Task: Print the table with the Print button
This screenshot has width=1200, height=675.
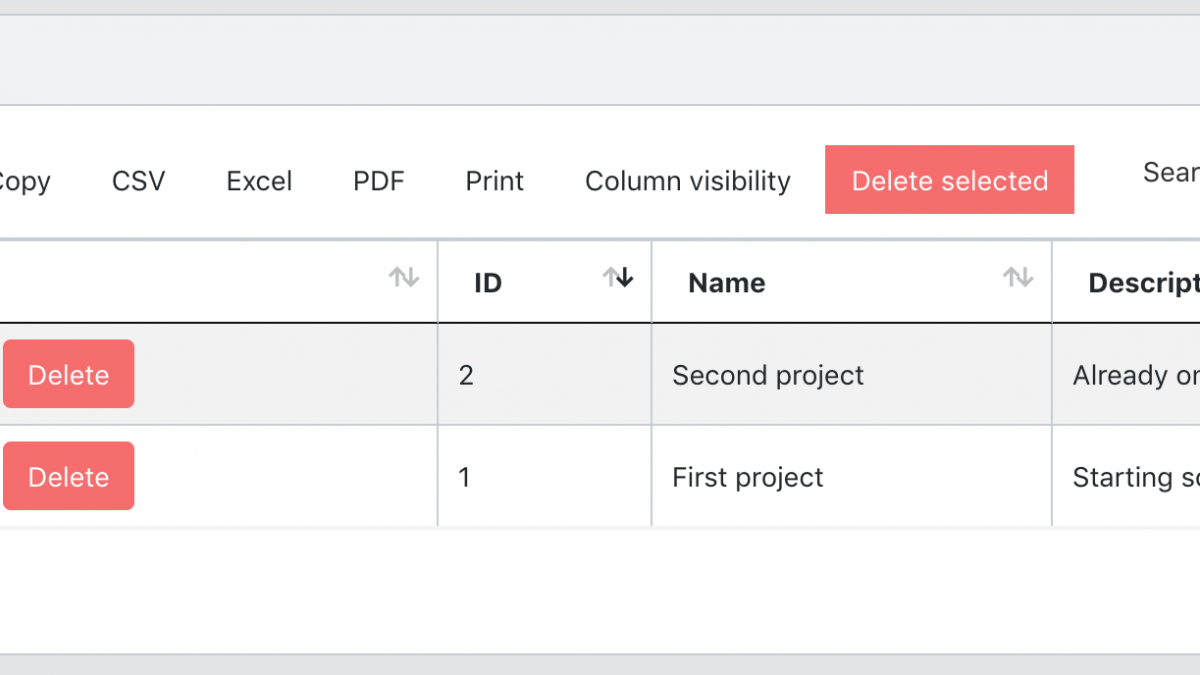Action: pos(494,181)
